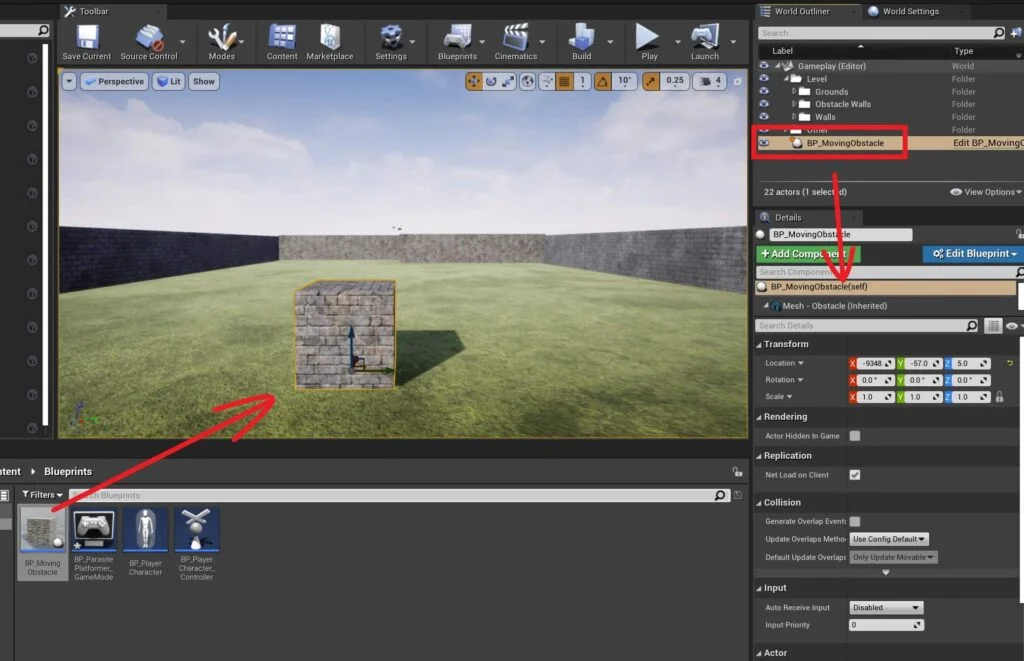Click the Add Component button
This screenshot has height=661, width=1024.
point(807,254)
